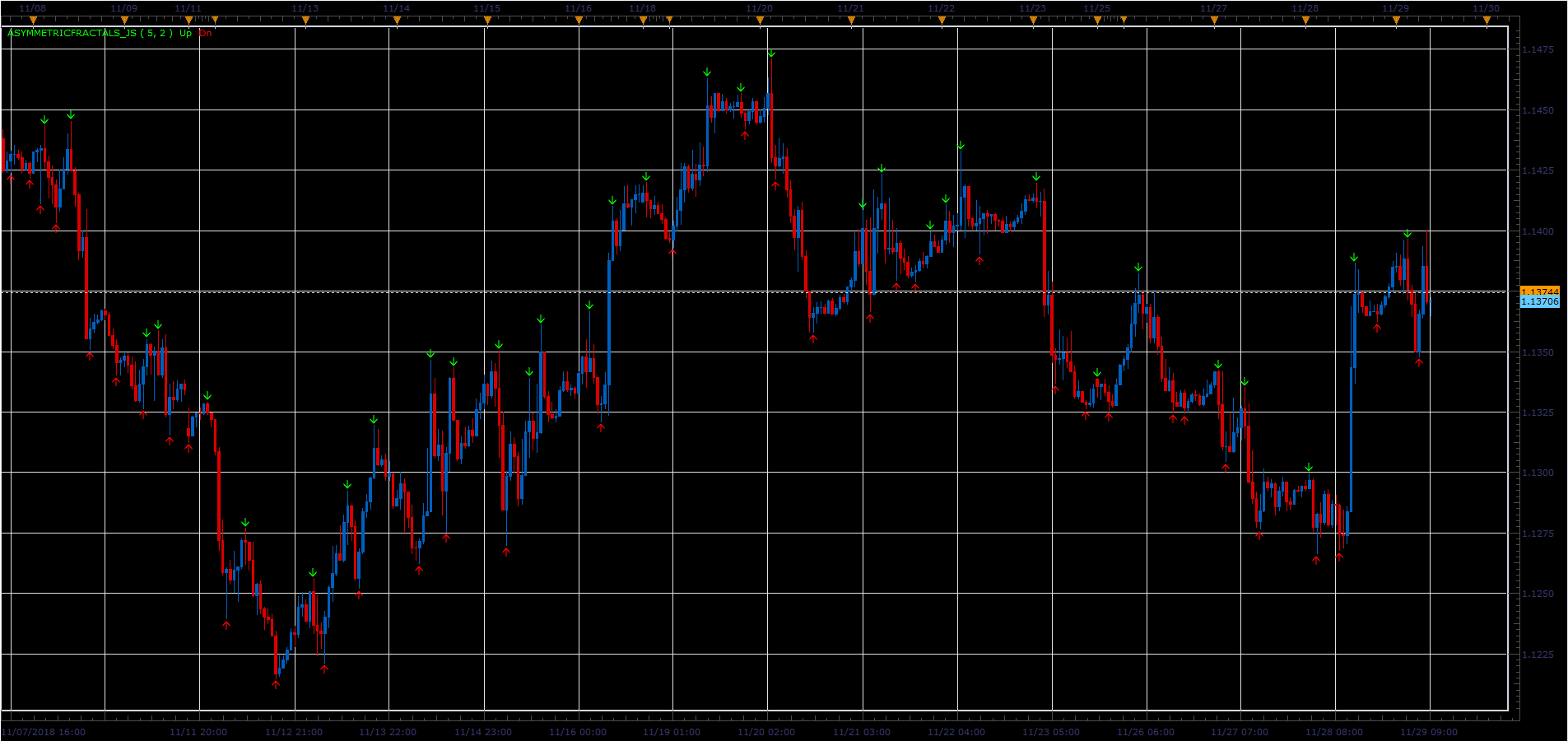Click the blue 1.13706 price tag
Screen dimensions: 1568x741
[x=1539, y=301]
